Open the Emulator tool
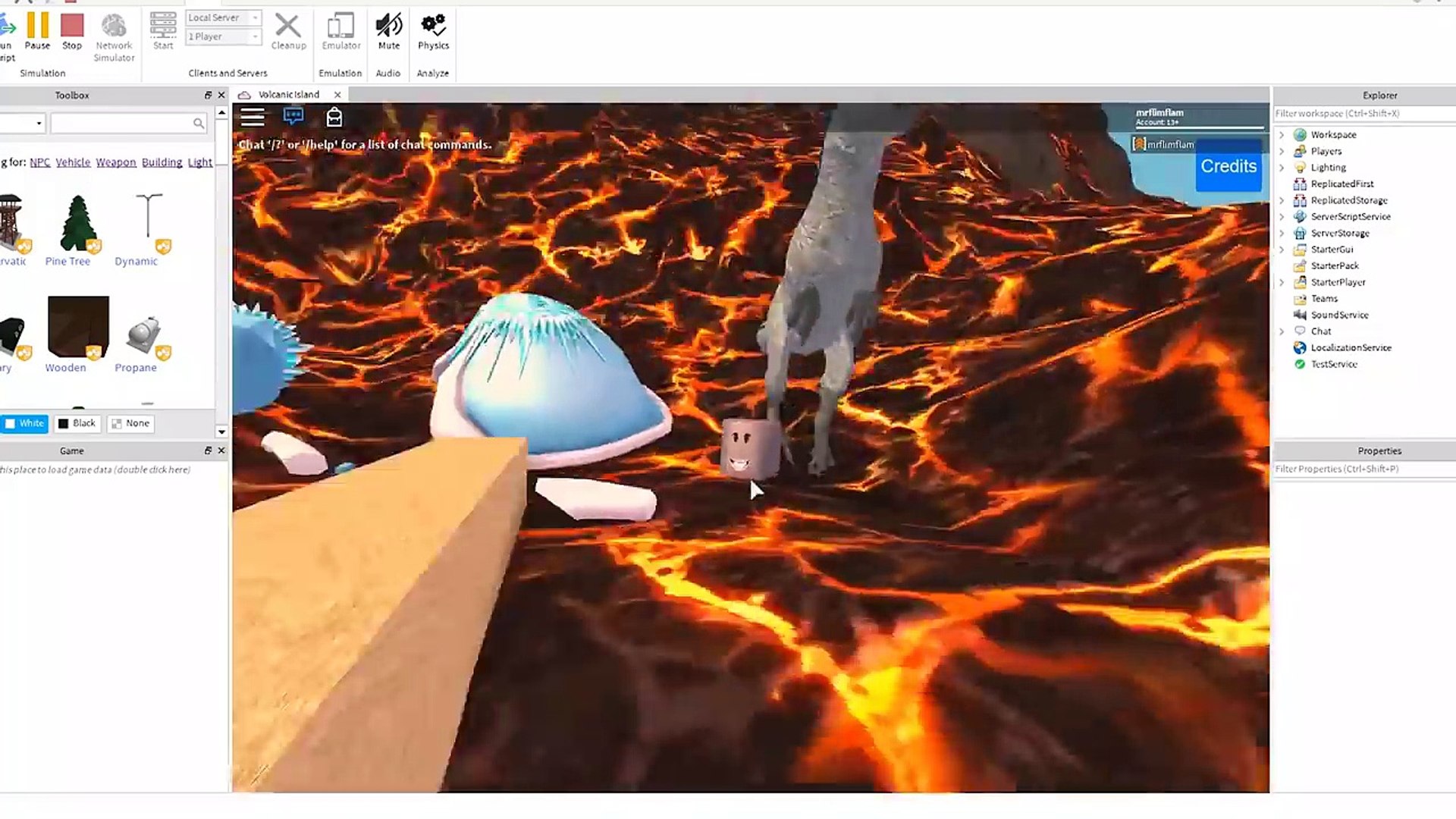 coord(341,32)
